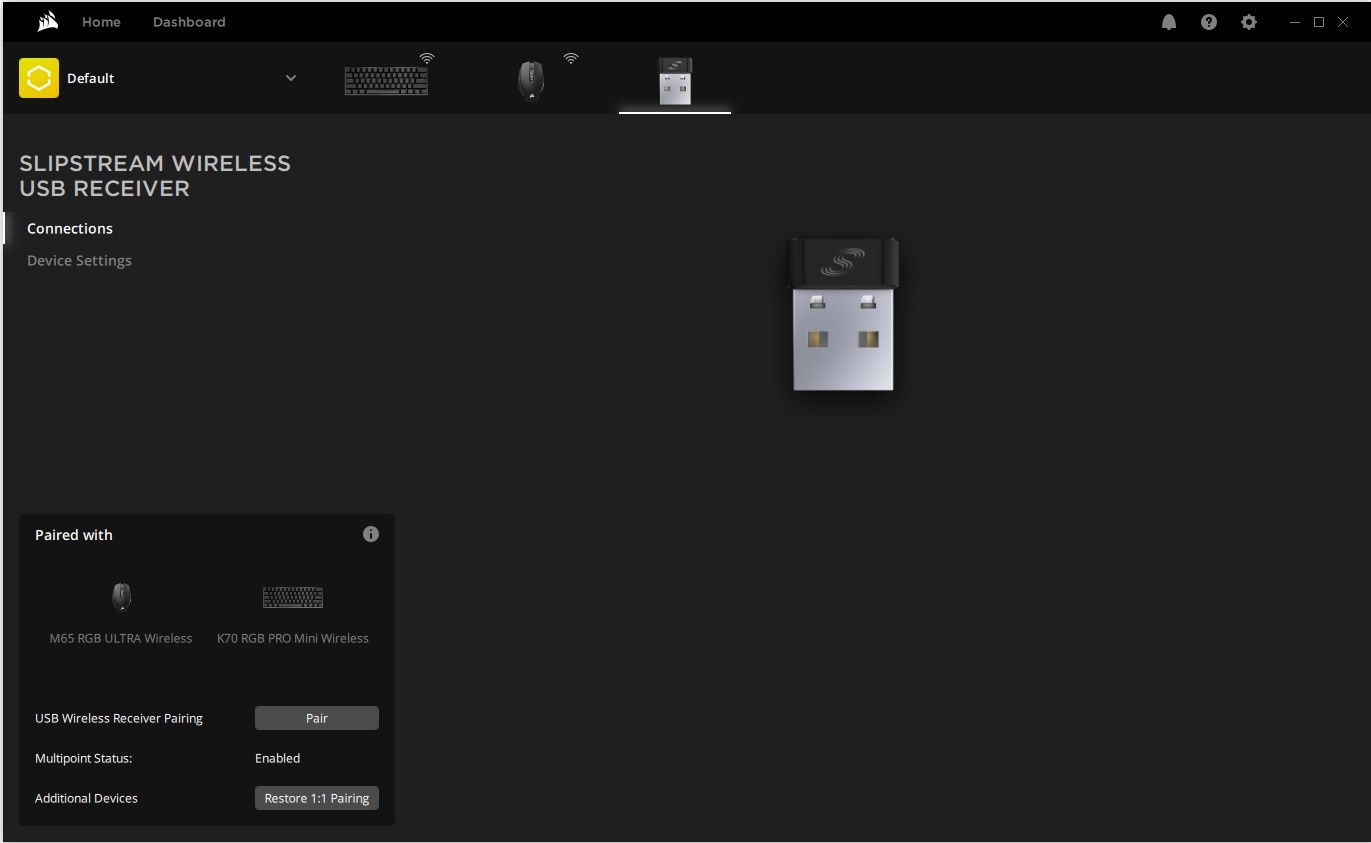Open the Dashboard tab
This screenshot has width=1371, height=843.
[189, 22]
